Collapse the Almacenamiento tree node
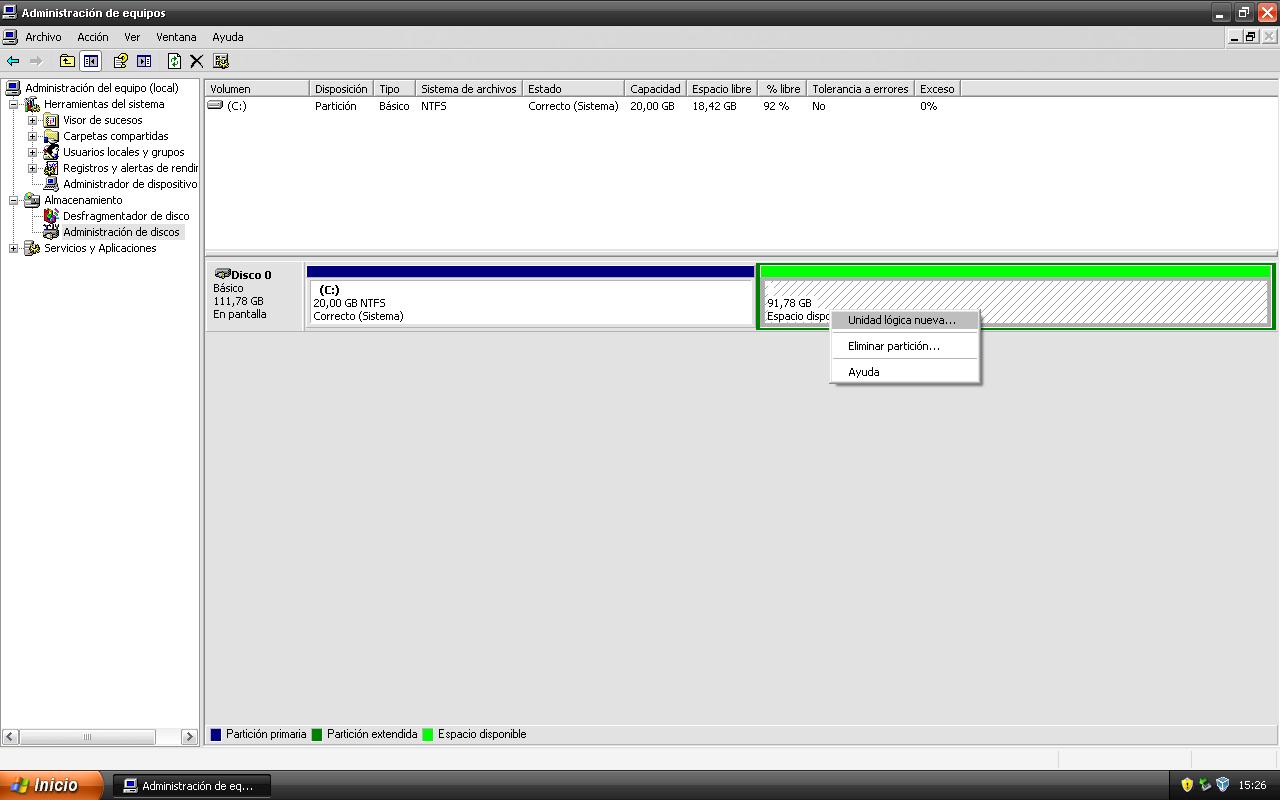Viewport: 1280px width, 800px height. [13, 200]
